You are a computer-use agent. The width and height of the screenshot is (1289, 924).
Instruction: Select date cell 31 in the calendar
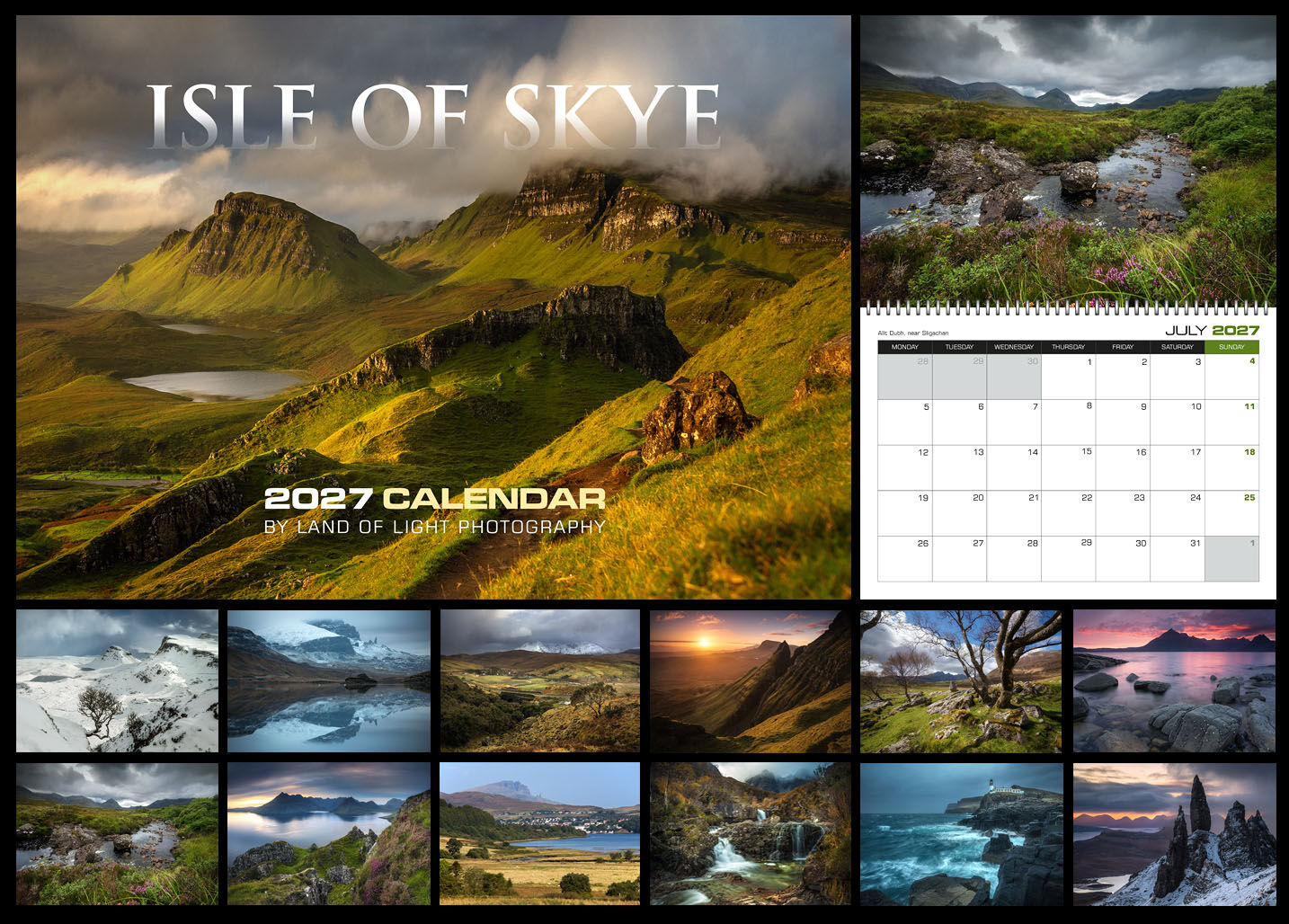click(x=1178, y=559)
